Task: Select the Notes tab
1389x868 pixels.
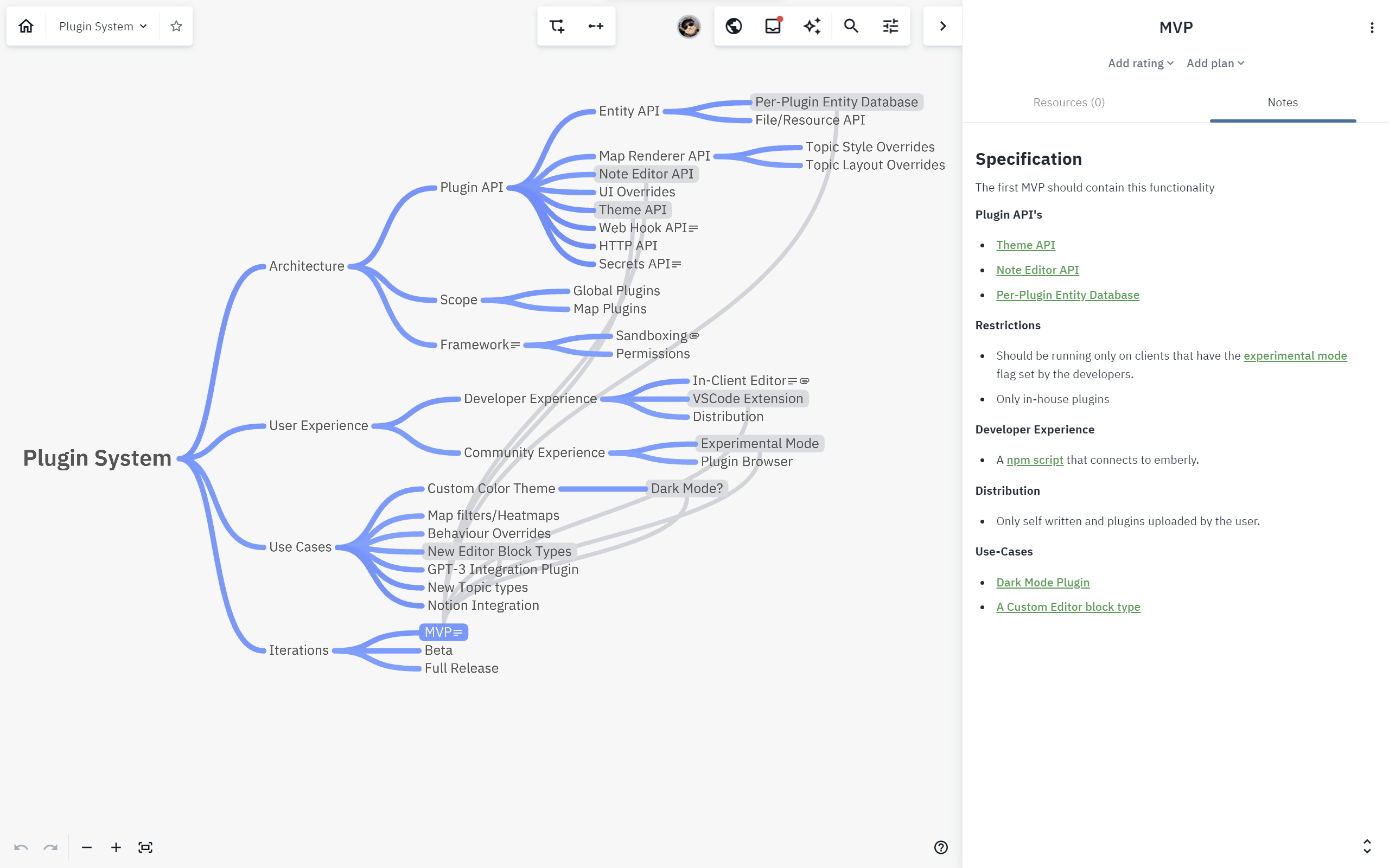Action: [x=1282, y=102]
